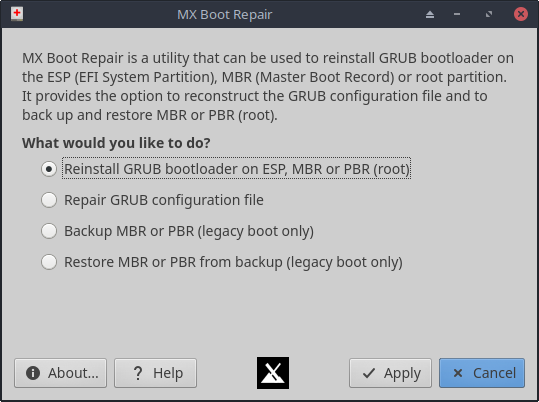Open the About dialog
The image size is (539, 402).
pyautogui.click(x=60, y=373)
